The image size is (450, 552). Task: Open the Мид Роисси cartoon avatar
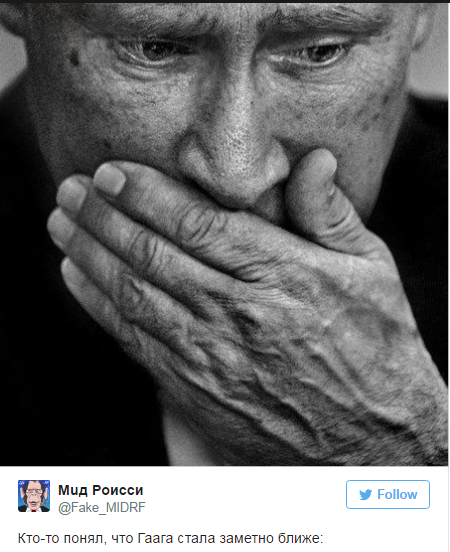pos(34,496)
